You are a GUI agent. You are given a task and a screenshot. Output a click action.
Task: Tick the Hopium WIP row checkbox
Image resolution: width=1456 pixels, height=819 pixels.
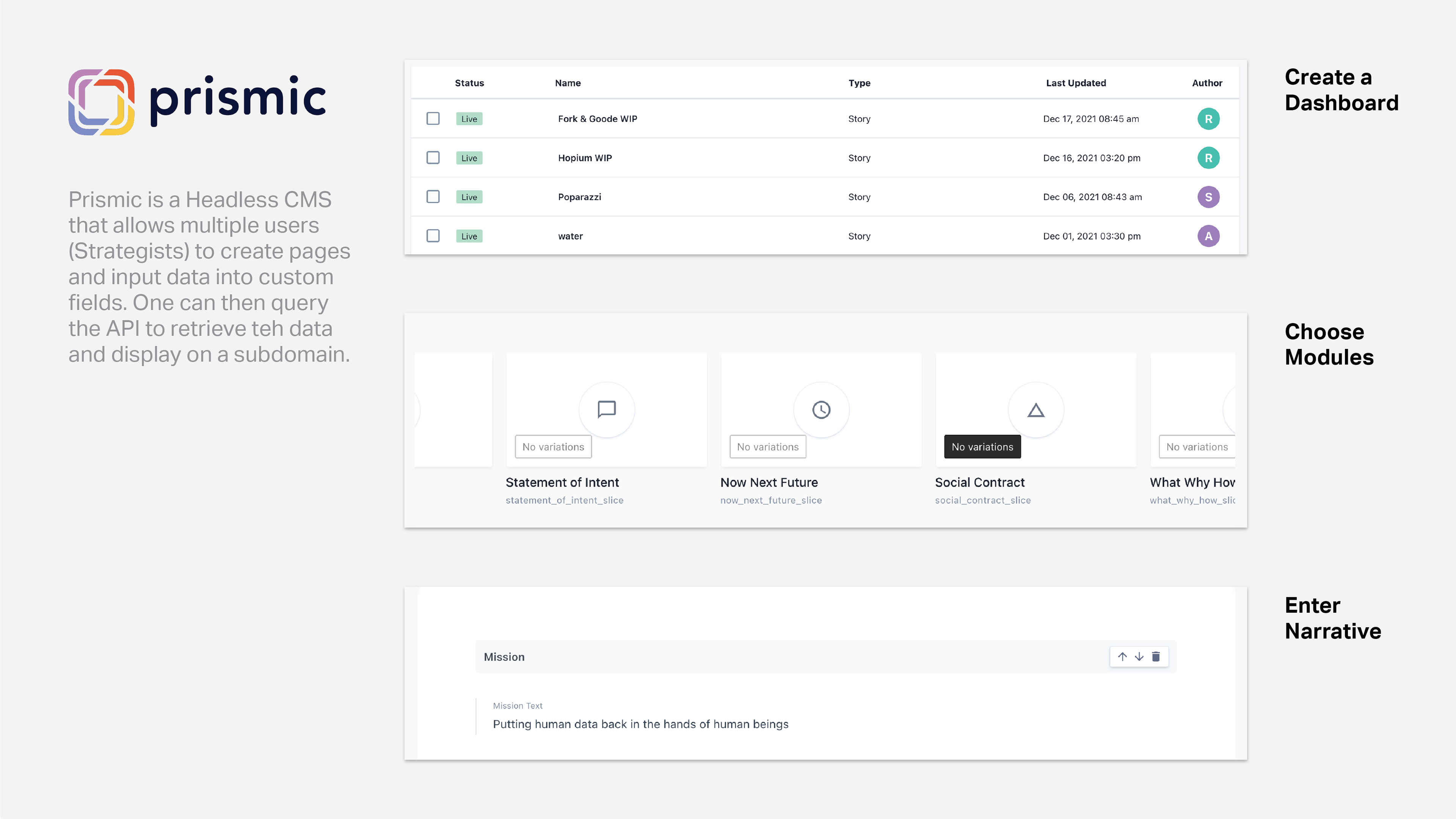point(433,158)
